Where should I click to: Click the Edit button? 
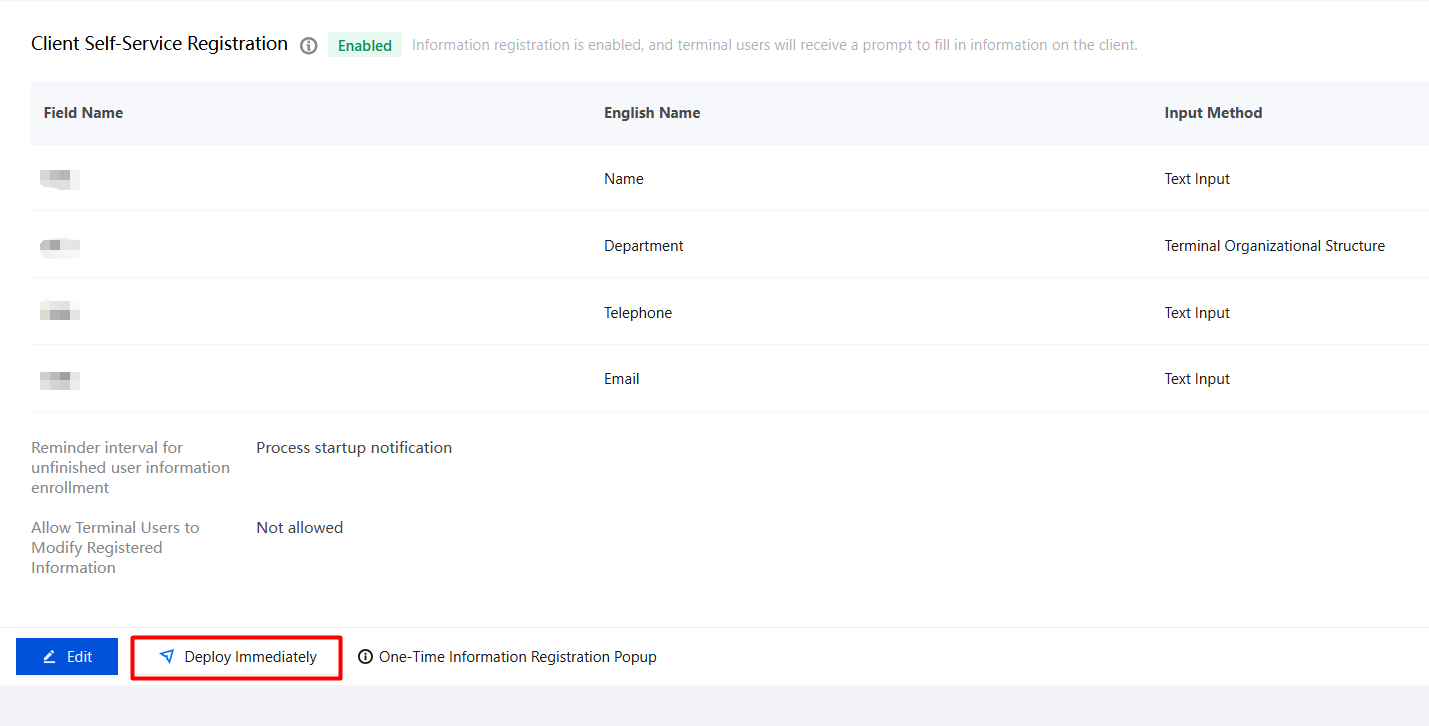[67, 657]
